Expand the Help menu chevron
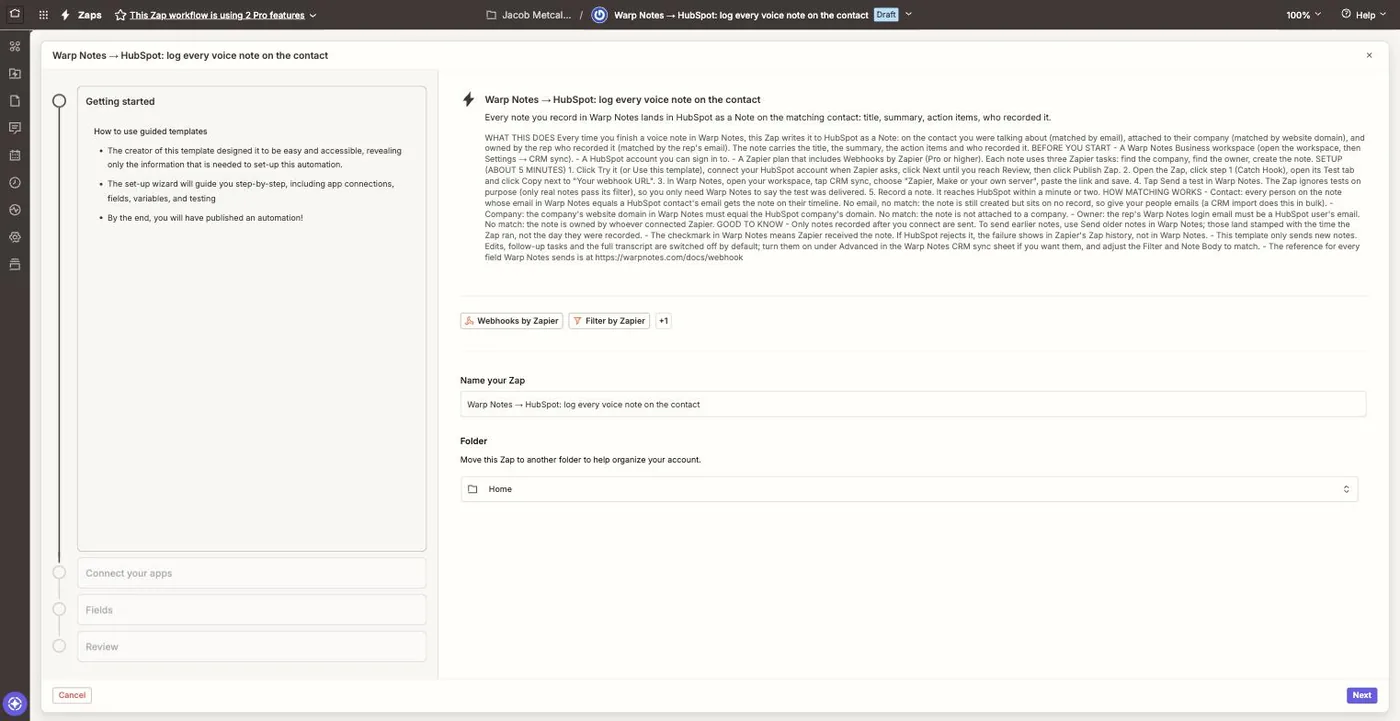 pyautogui.click(x=1382, y=15)
